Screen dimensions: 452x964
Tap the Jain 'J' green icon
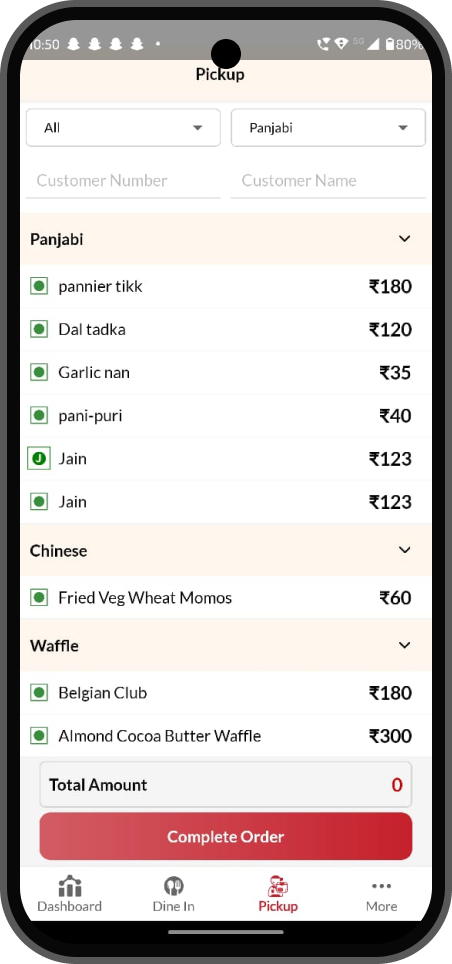point(39,459)
